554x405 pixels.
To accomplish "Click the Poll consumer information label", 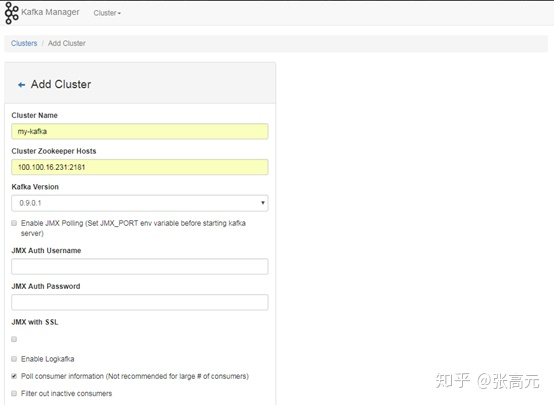I will coord(135,376).
